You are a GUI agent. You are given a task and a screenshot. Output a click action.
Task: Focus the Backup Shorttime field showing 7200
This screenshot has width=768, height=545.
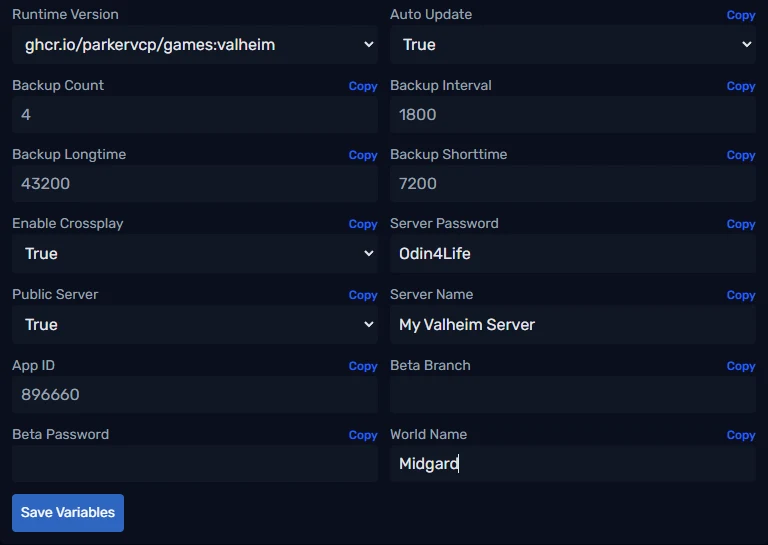[573, 184]
